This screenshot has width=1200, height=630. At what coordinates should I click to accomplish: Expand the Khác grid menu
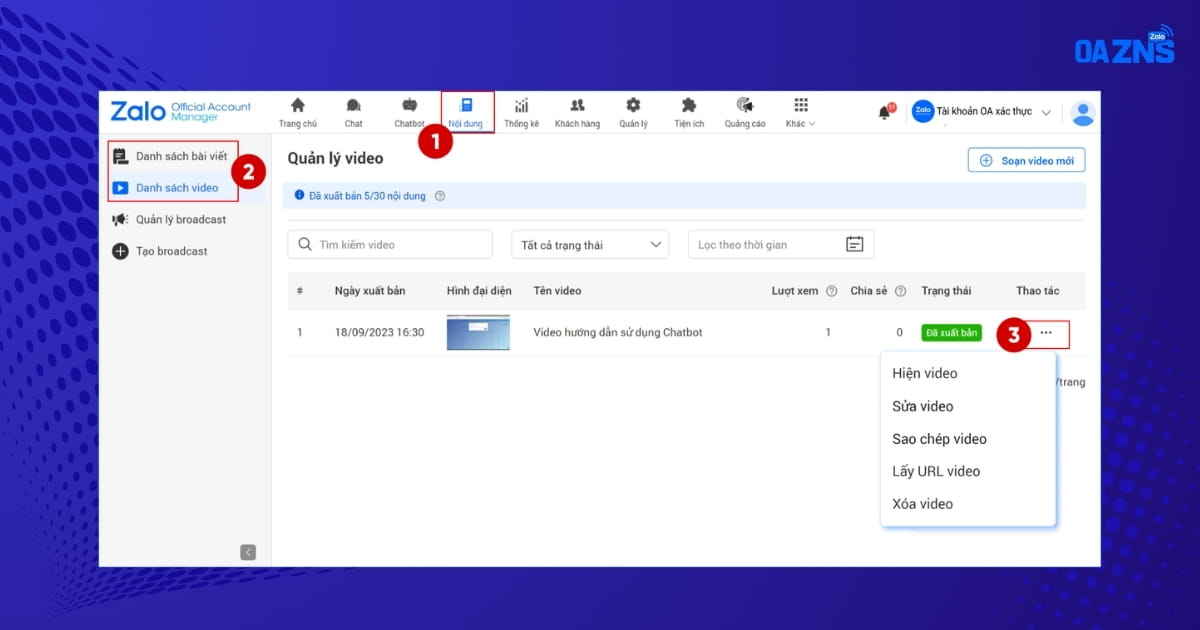click(x=800, y=112)
